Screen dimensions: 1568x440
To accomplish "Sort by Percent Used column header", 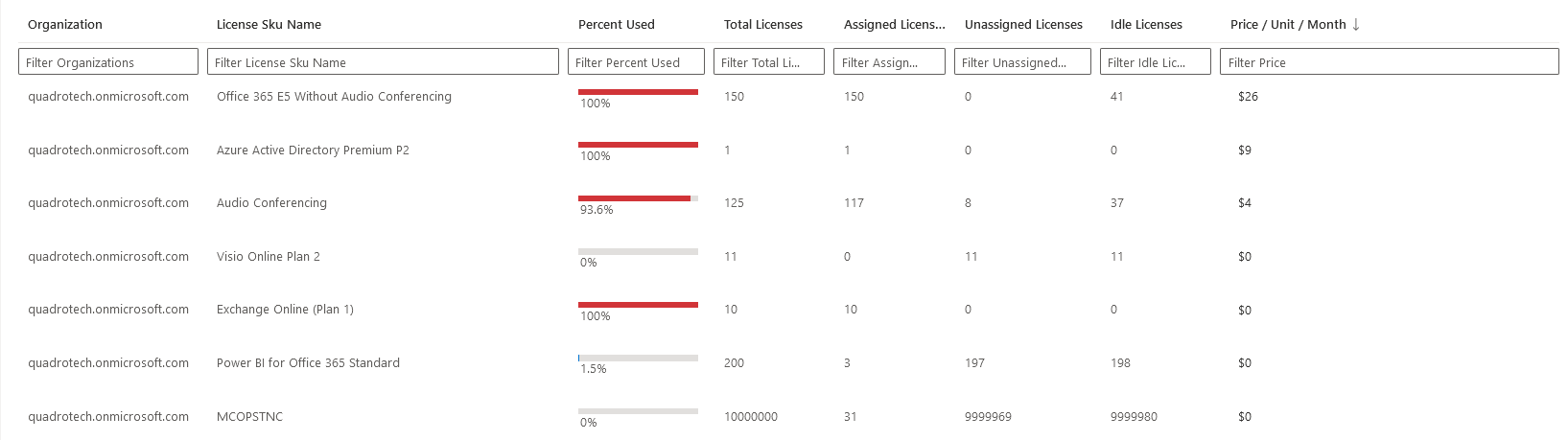I will tap(617, 25).
